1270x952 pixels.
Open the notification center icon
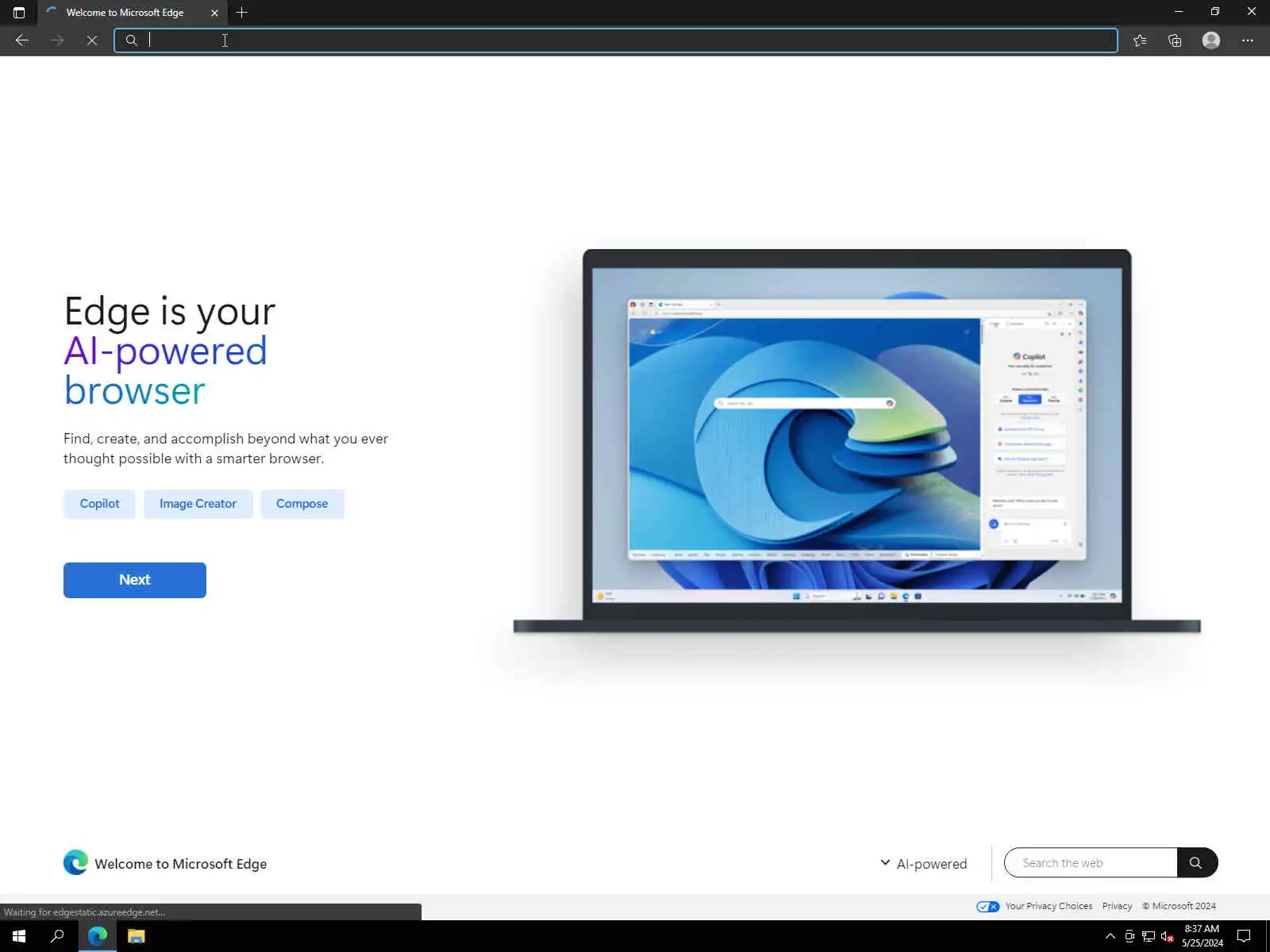1244,936
